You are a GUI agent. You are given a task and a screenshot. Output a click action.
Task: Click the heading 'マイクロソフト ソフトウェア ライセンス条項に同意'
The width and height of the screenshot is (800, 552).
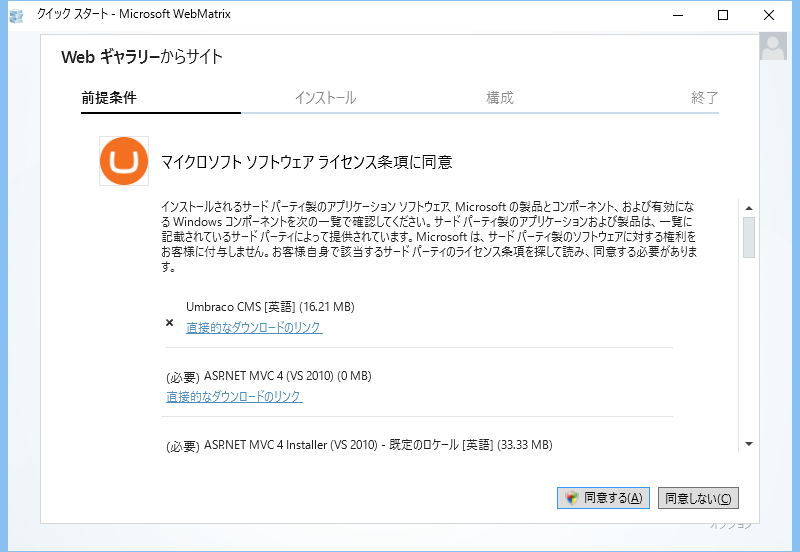(307, 162)
